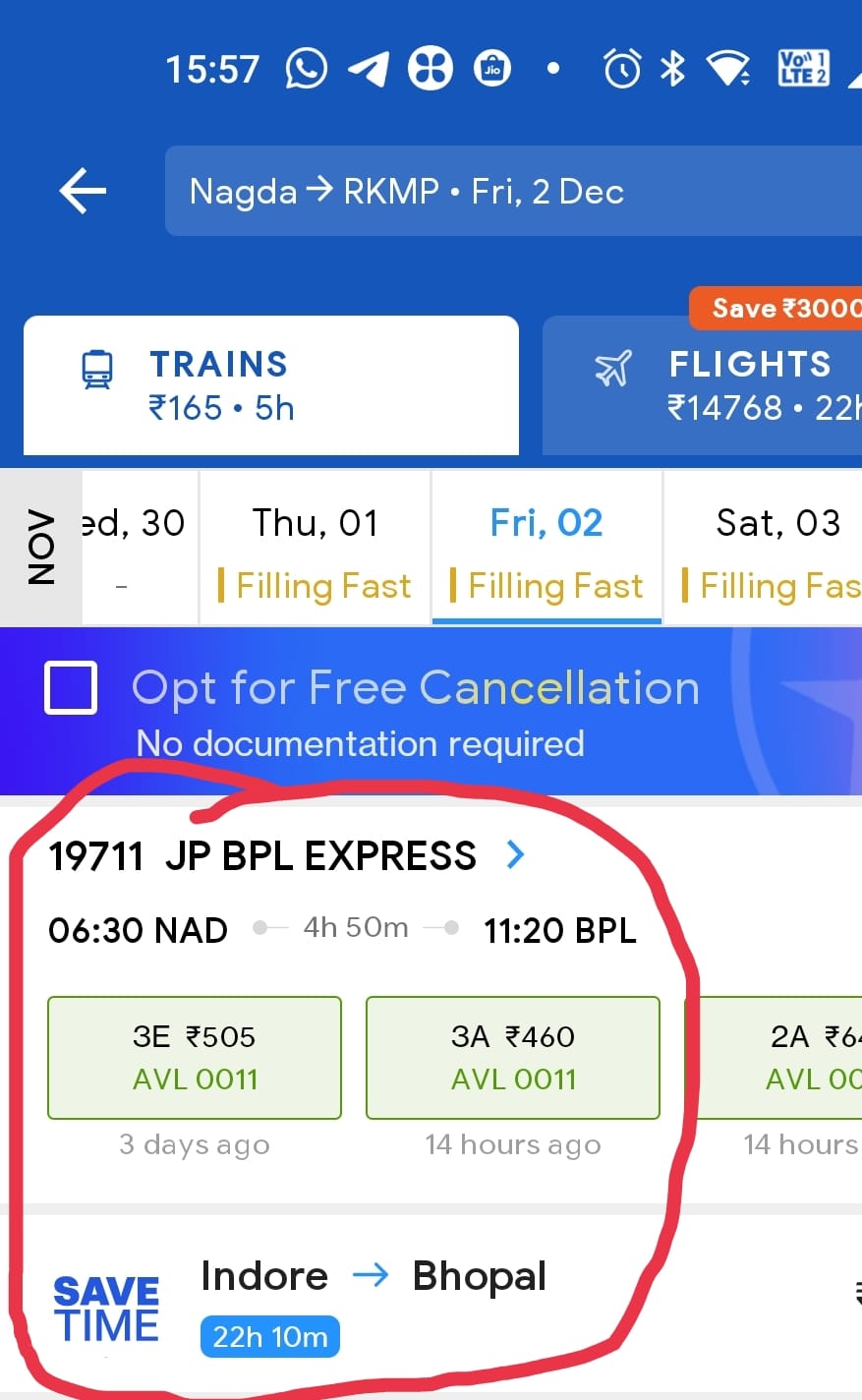Tap the back arrow icon

pos(83,191)
